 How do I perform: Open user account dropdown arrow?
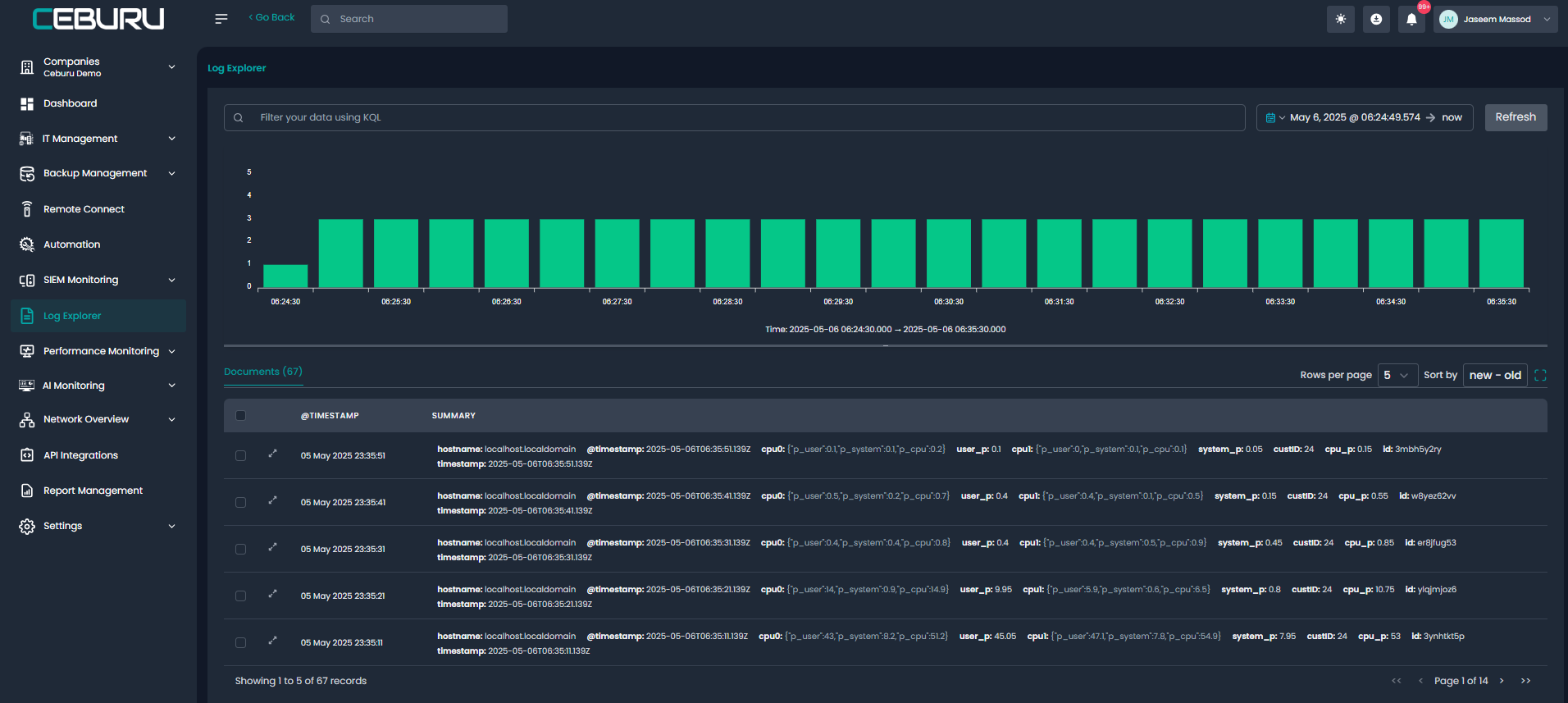tap(1547, 19)
